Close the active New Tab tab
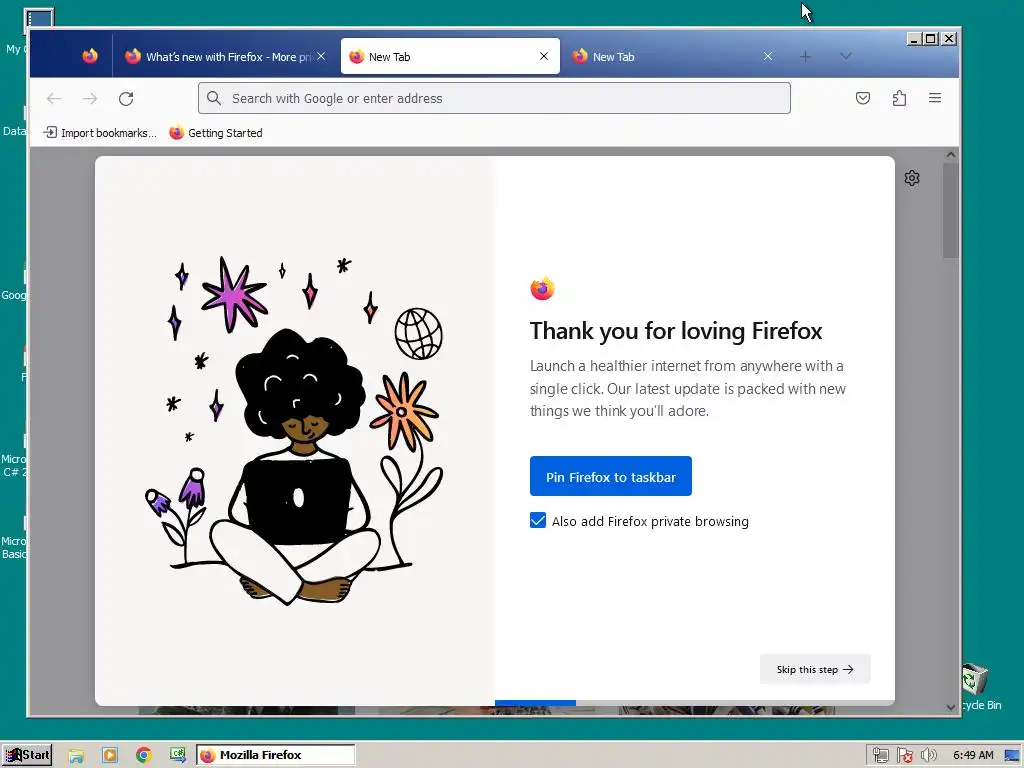The image size is (1024, 768). [544, 57]
